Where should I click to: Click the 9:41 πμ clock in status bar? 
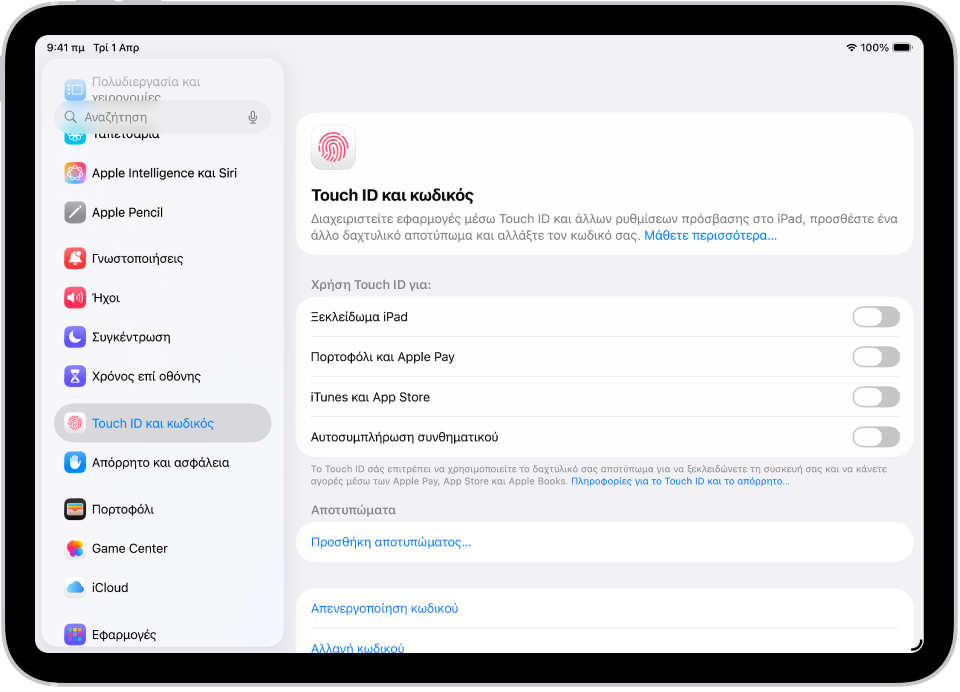tap(66, 48)
